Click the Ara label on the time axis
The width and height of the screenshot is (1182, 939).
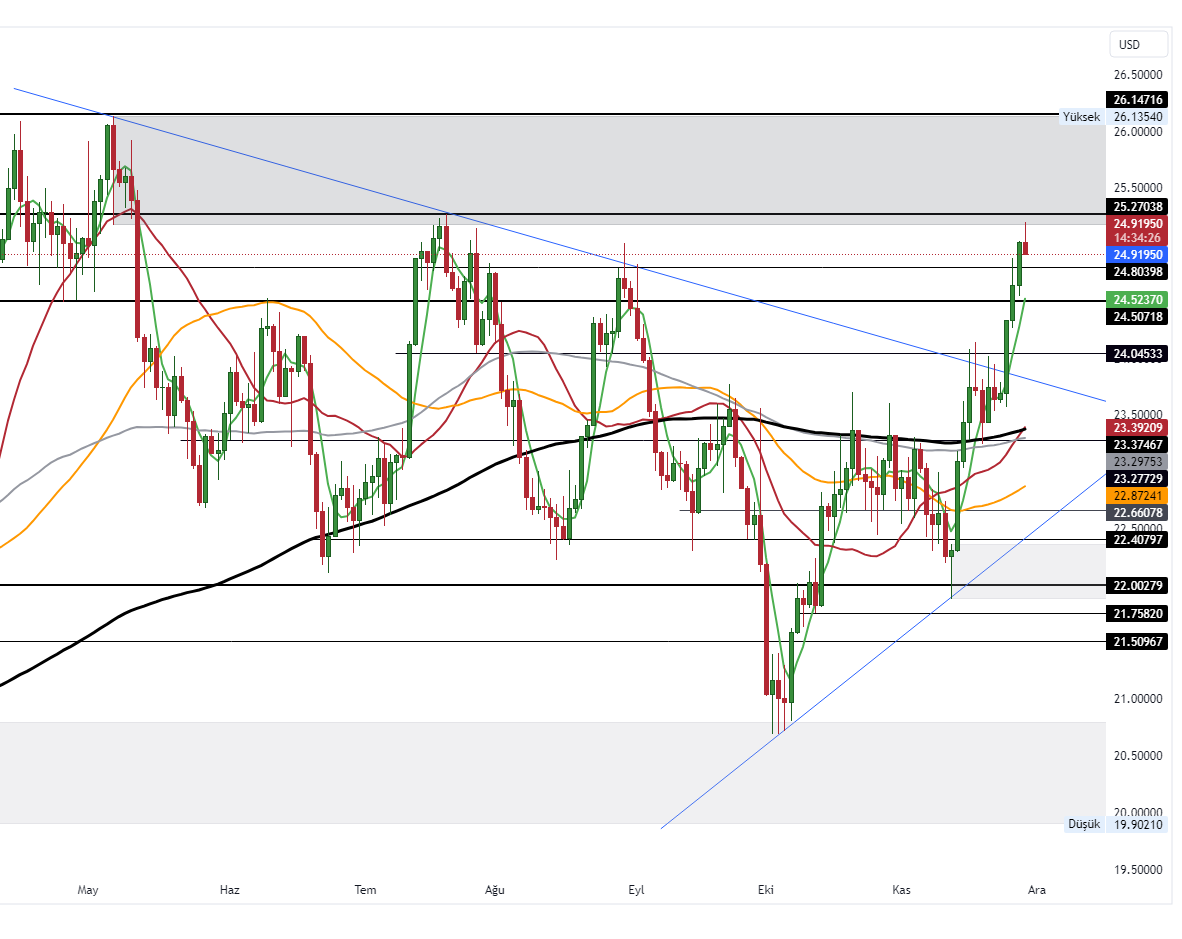coord(1037,889)
